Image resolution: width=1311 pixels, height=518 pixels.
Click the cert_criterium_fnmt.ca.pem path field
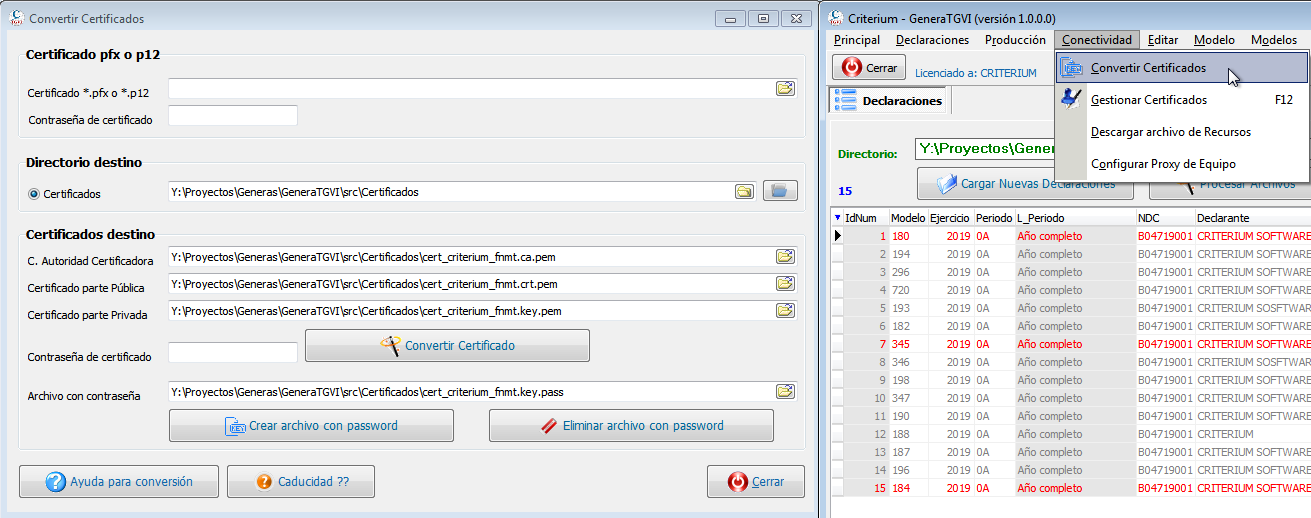tap(470, 257)
